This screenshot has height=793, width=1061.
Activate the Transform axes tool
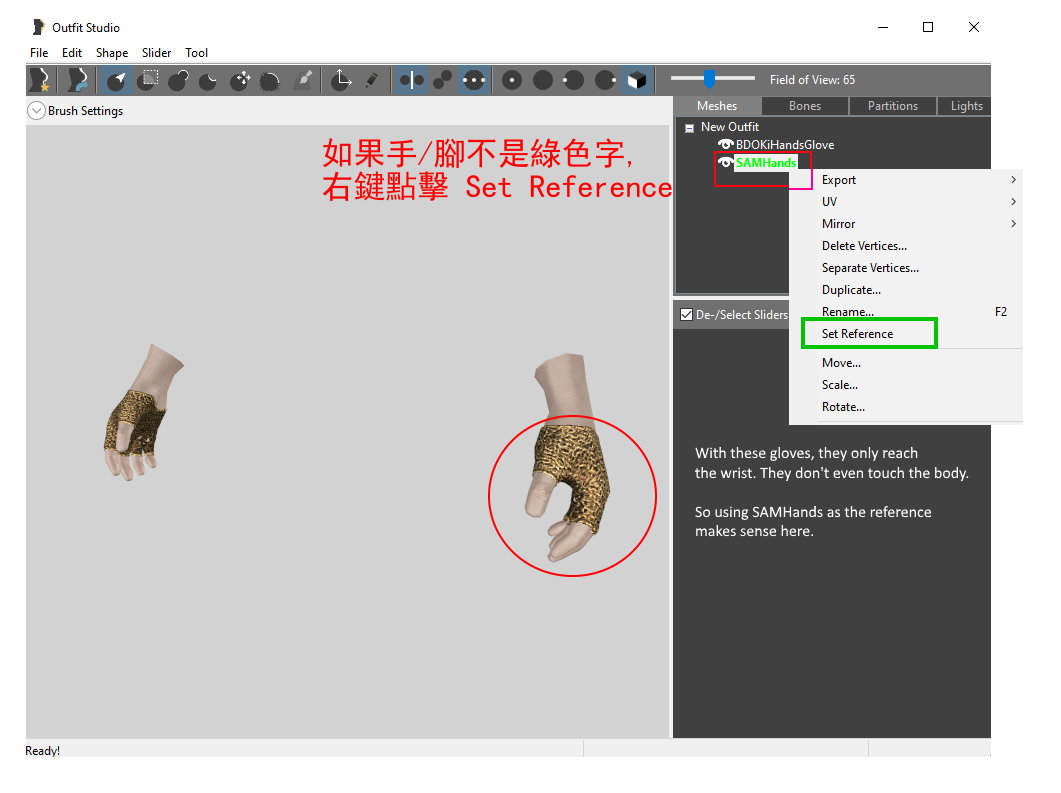340,81
